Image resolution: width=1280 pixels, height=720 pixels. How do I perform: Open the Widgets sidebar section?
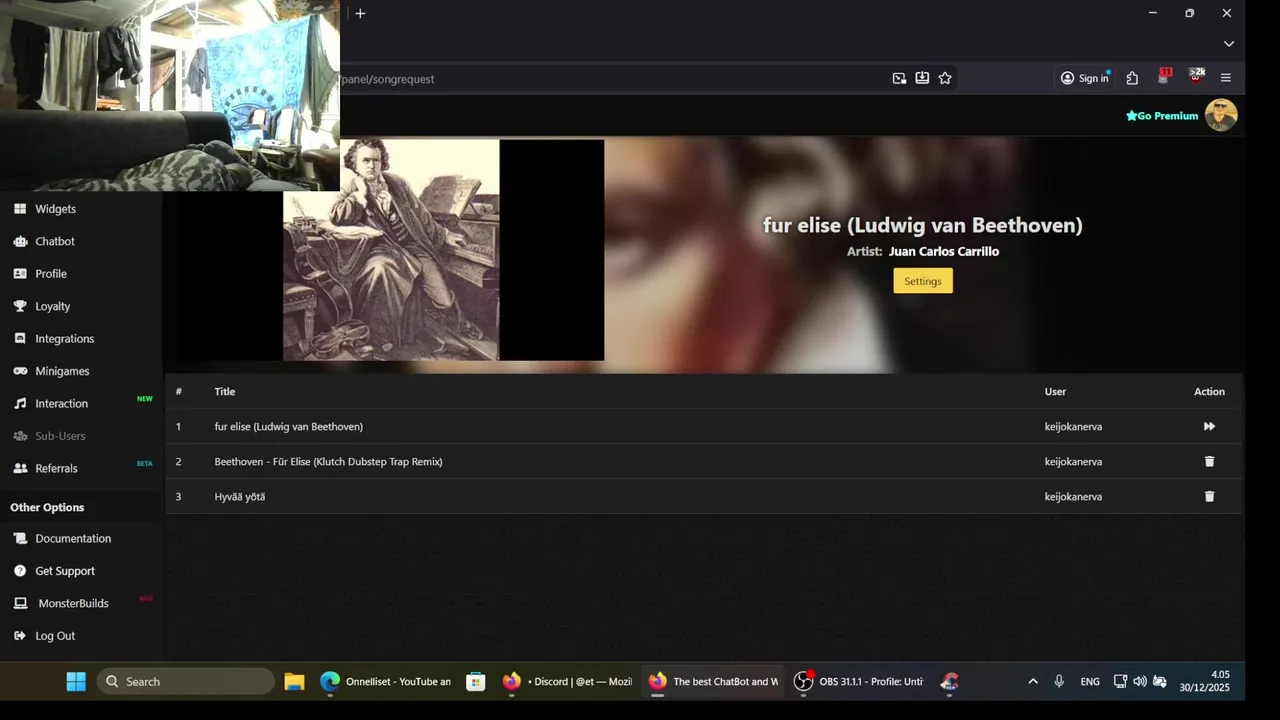click(x=55, y=209)
